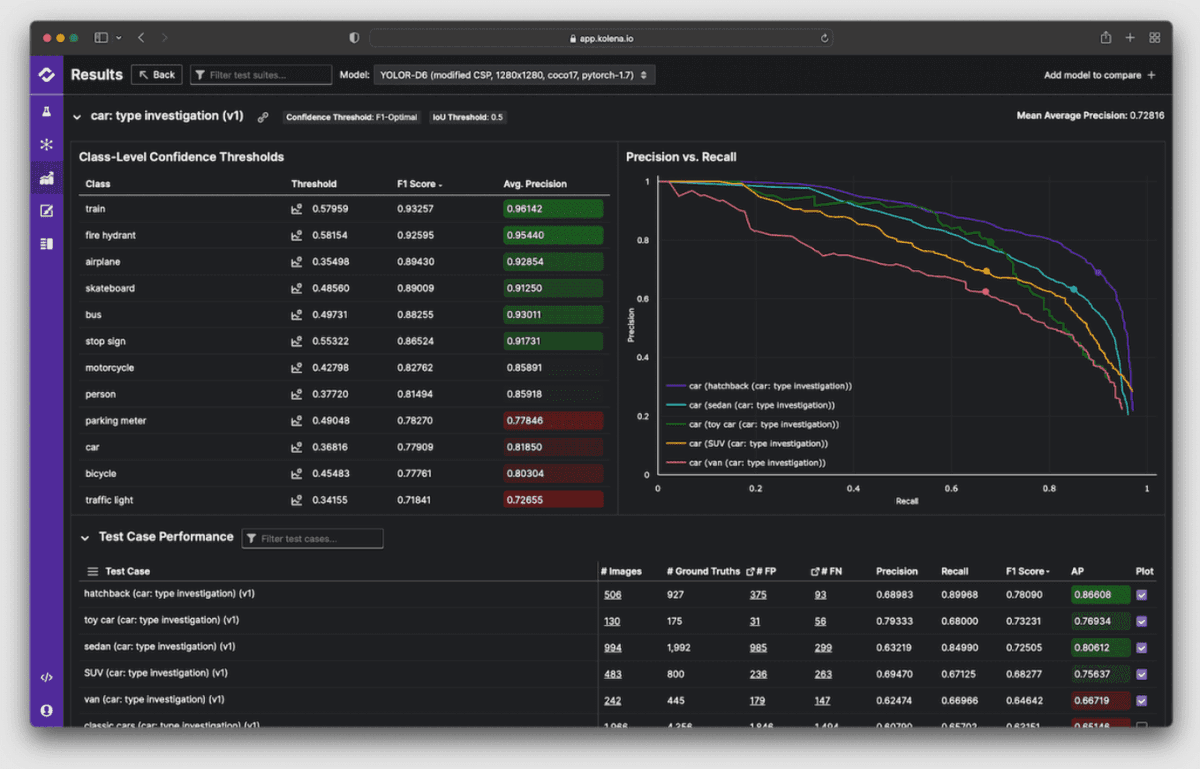Uncheck Plot checkbox for toy car row
Image resolution: width=1200 pixels, height=769 pixels.
1142,621
